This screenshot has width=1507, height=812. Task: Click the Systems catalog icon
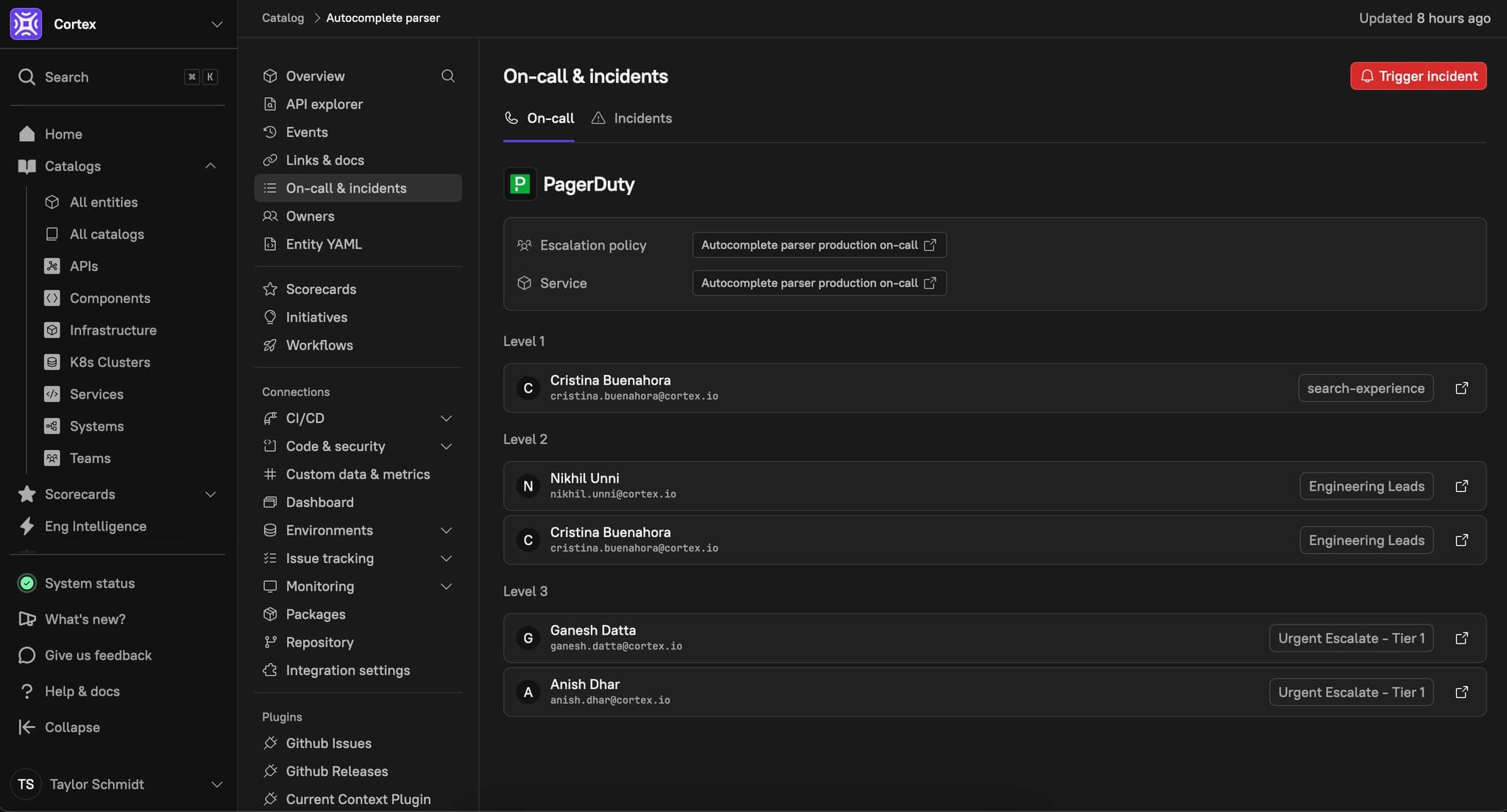[x=52, y=426]
